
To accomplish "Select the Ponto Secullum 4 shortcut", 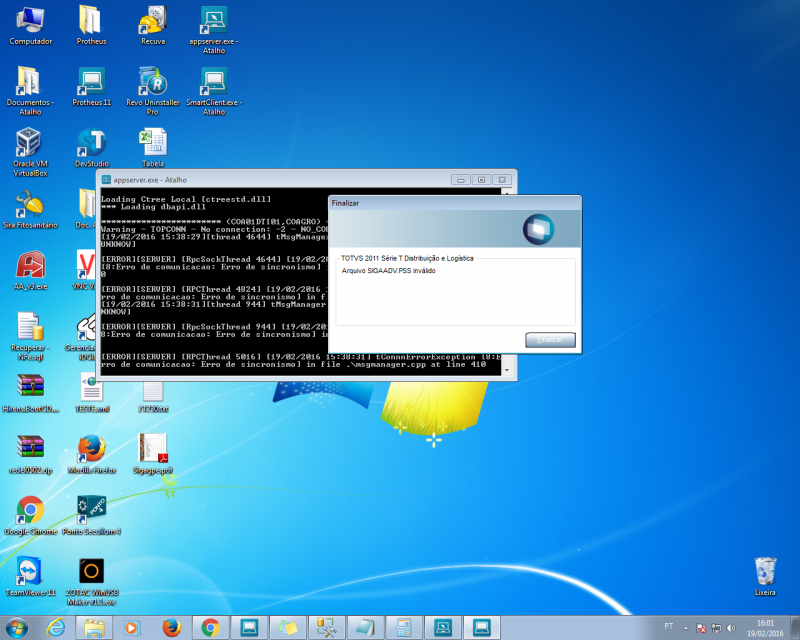I will 91,515.
